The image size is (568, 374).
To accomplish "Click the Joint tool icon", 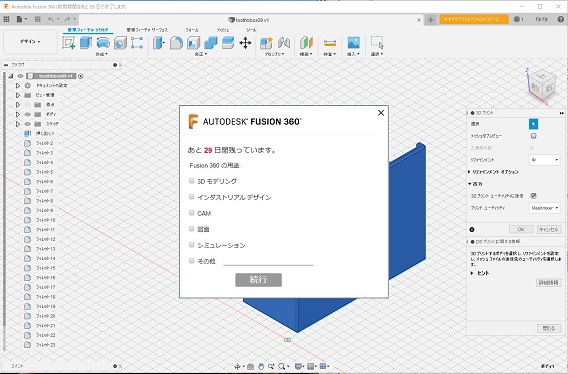I will coord(284,43).
